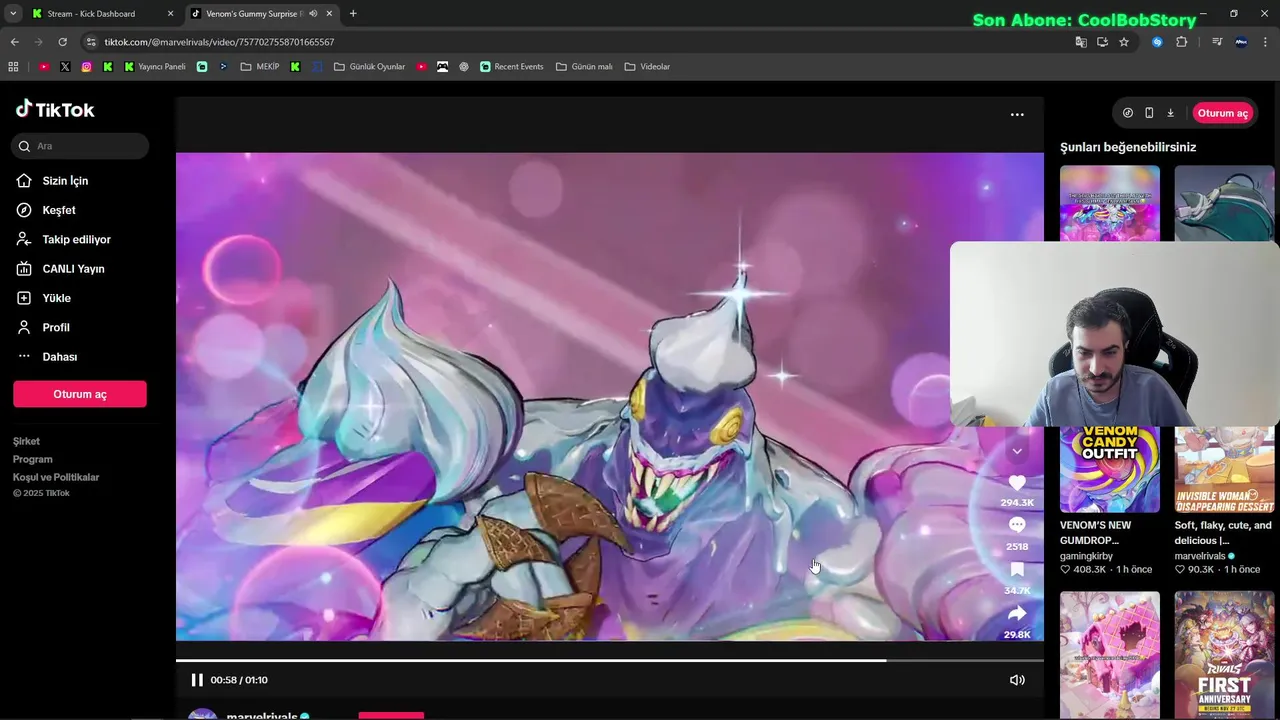
Task: Click the TikTok coins icon in header
Action: click(x=1128, y=113)
